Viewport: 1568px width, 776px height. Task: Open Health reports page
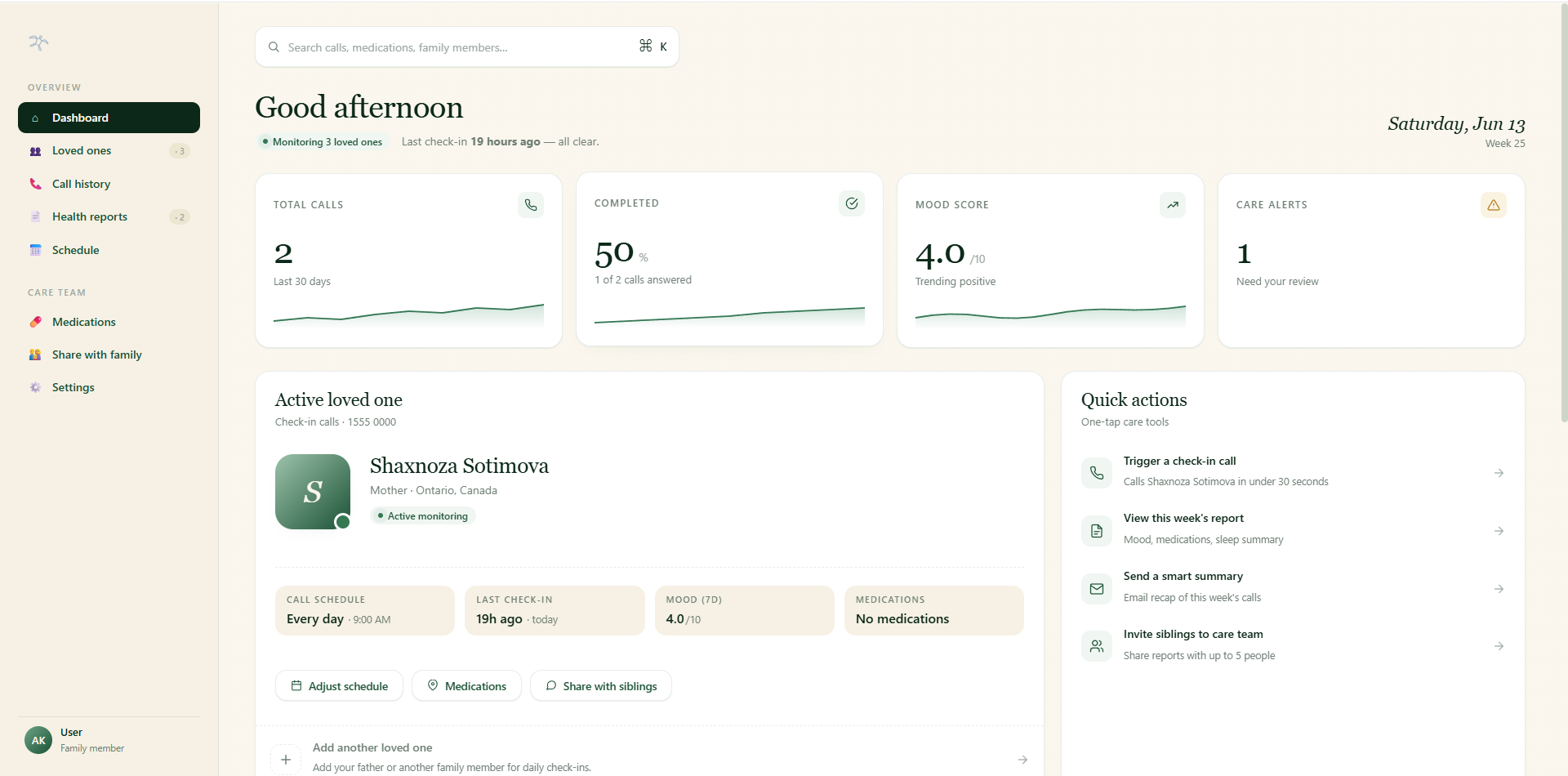click(109, 216)
